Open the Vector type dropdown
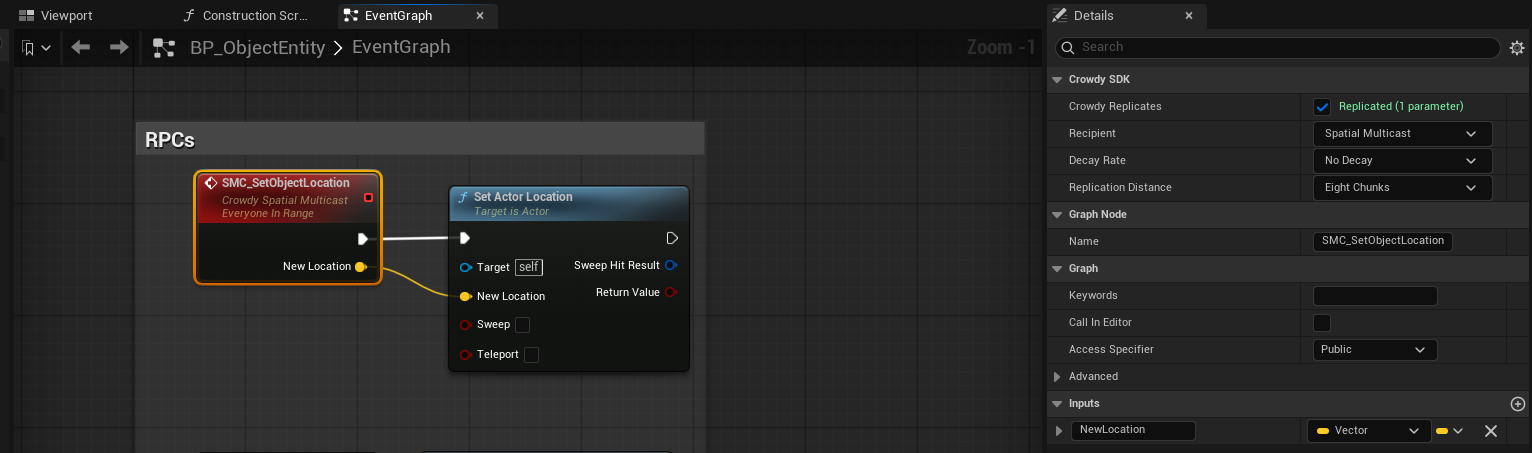 point(1369,431)
